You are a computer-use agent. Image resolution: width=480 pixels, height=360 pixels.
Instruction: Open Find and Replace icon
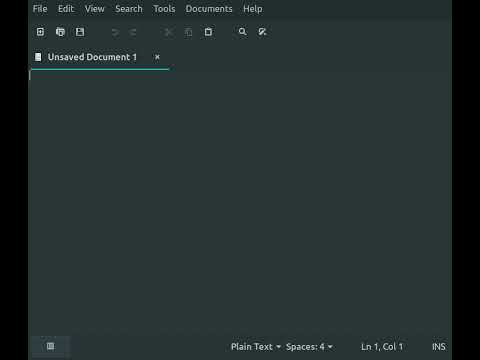pos(262,32)
